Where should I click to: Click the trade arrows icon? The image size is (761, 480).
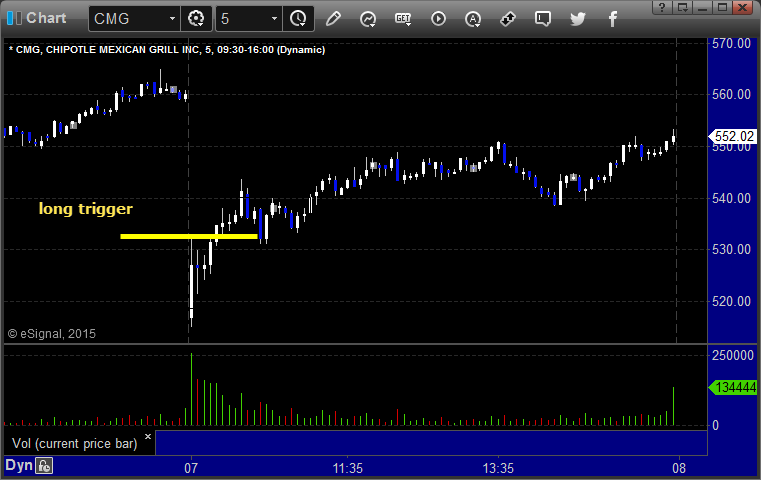click(x=508, y=19)
